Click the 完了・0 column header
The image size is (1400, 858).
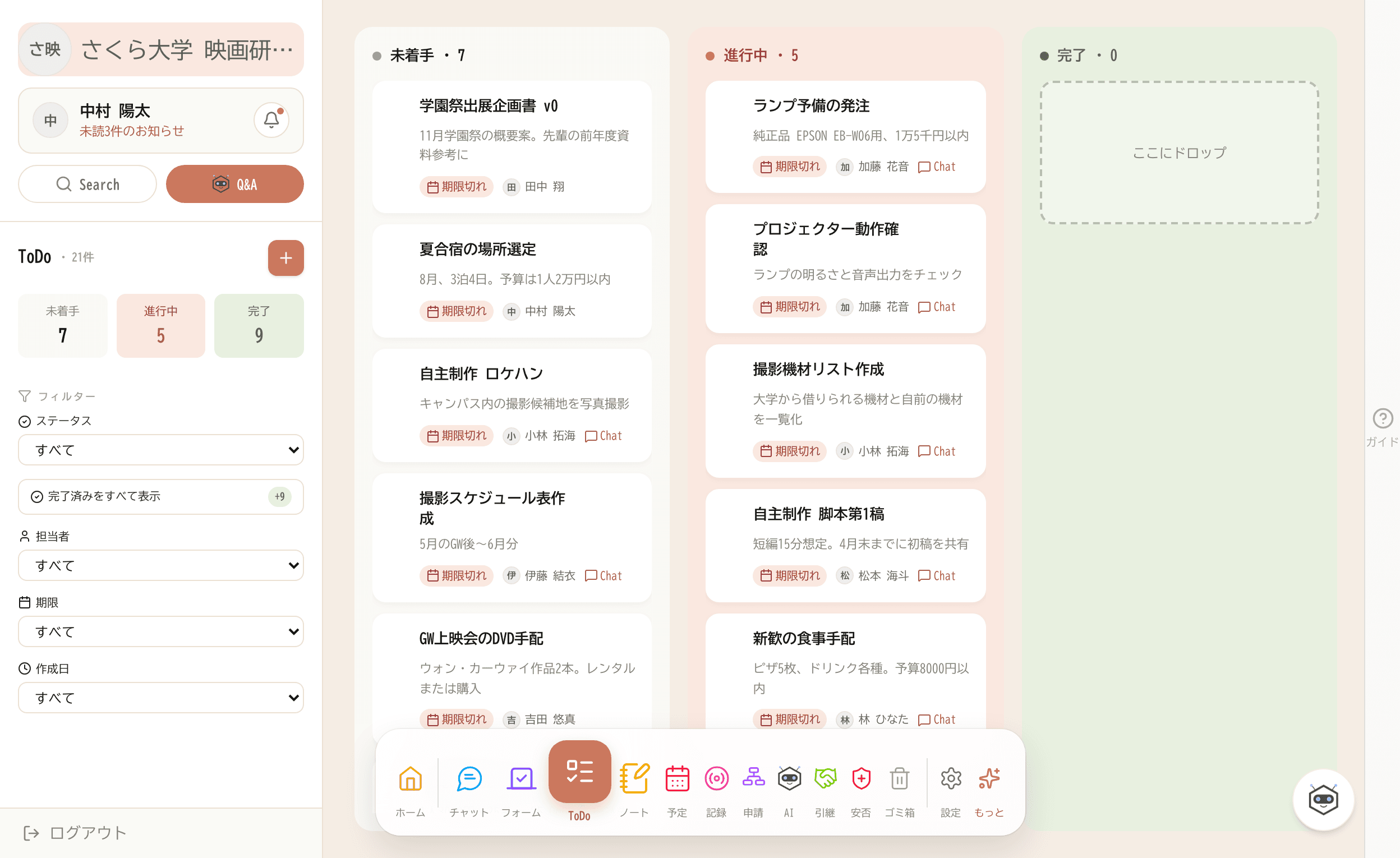(x=1079, y=55)
